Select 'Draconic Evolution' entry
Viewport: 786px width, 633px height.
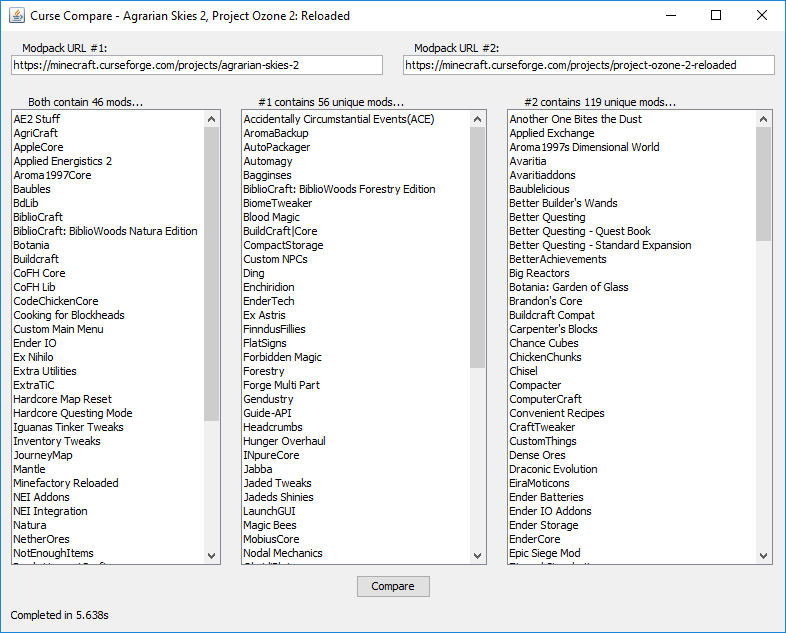(x=553, y=470)
